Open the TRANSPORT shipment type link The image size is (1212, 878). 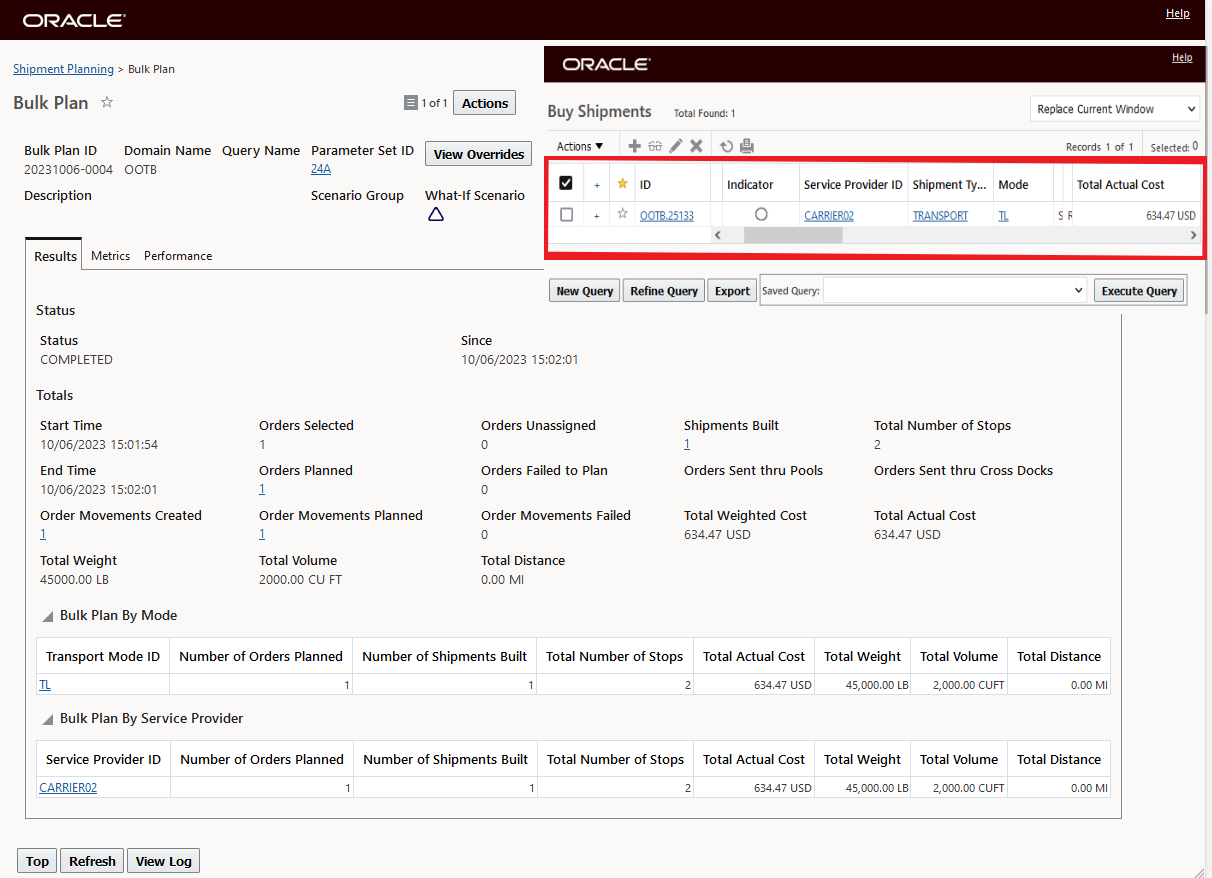click(x=940, y=215)
